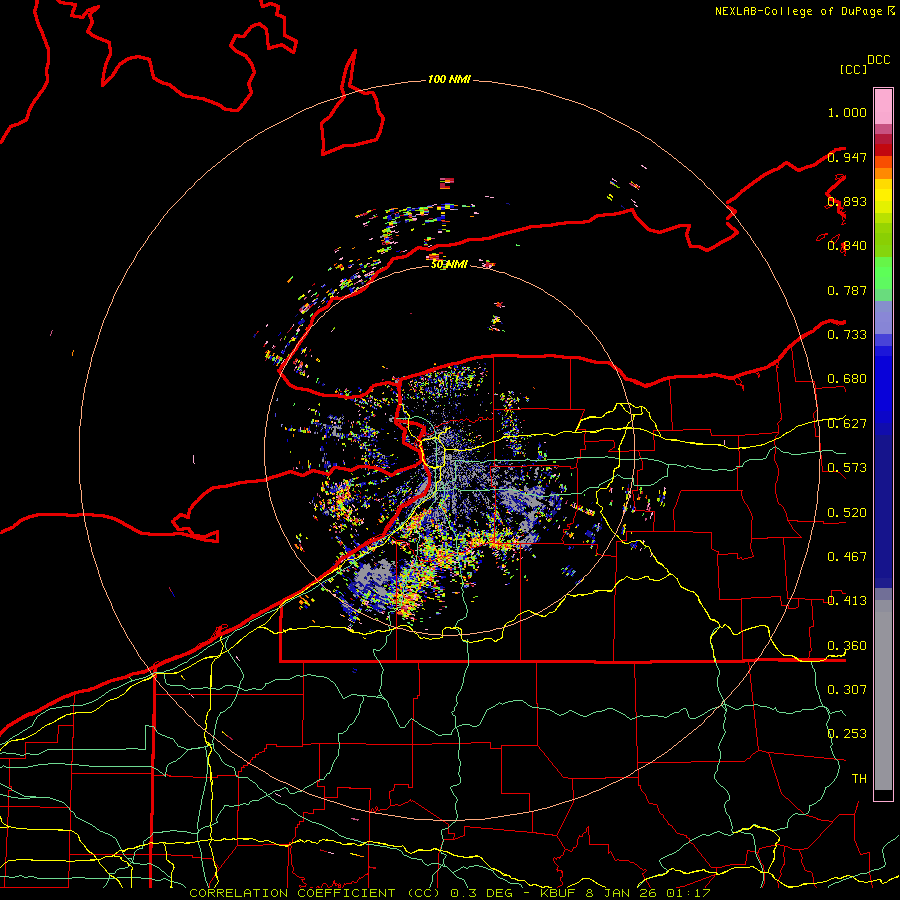Select the 0.947 scale value
The image size is (900, 900).
click(x=847, y=157)
